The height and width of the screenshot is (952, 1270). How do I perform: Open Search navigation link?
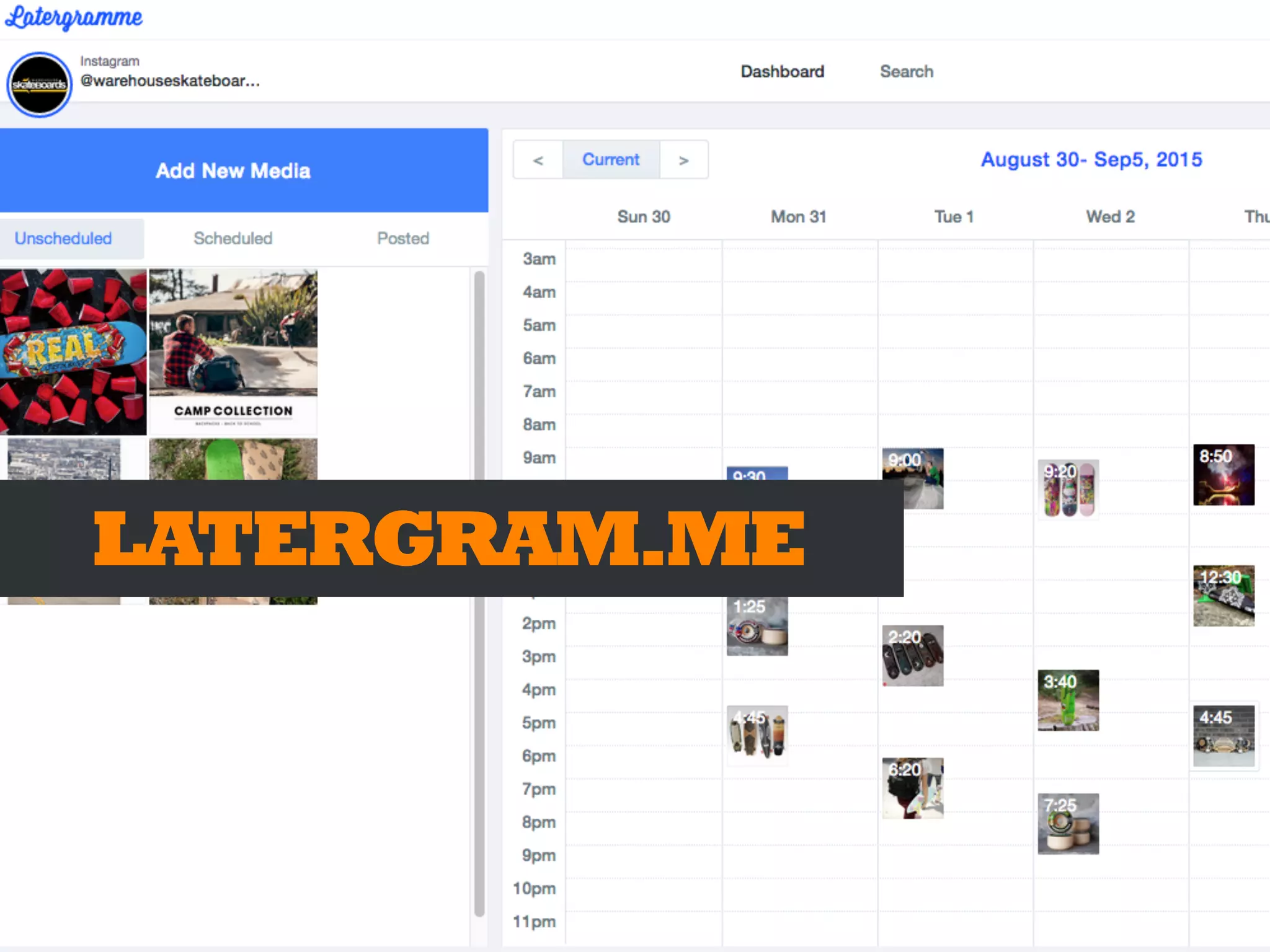point(906,72)
